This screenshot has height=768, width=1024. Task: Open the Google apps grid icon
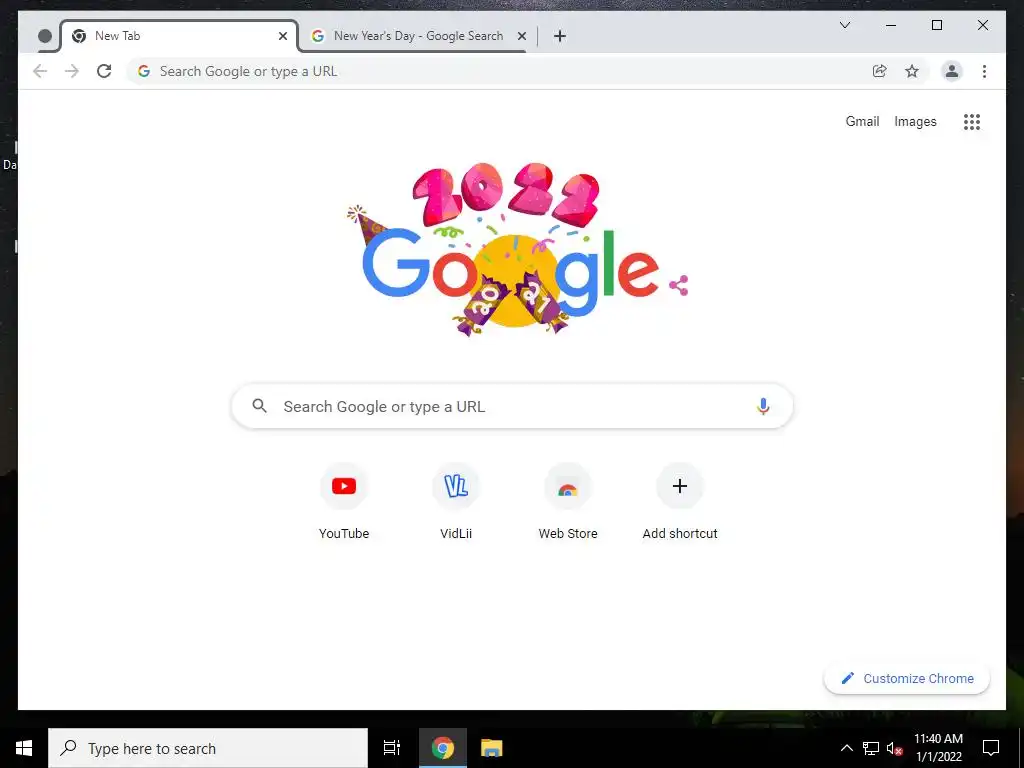click(x=972, y=121)
